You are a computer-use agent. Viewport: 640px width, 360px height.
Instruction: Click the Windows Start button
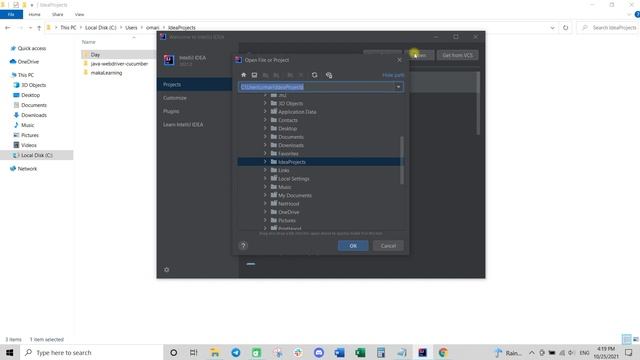(x=9, y=353)
